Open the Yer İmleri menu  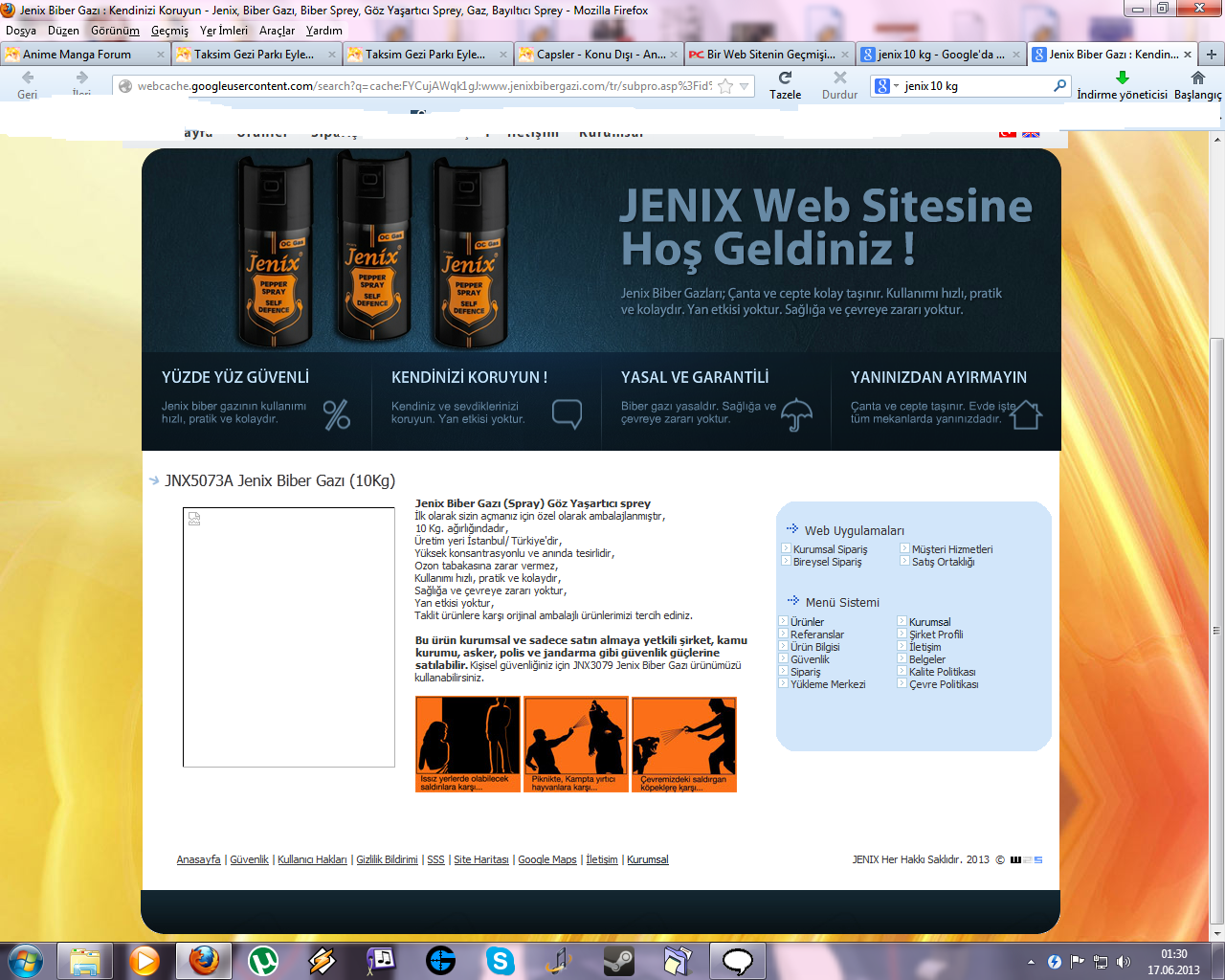(x=224, y=31)
